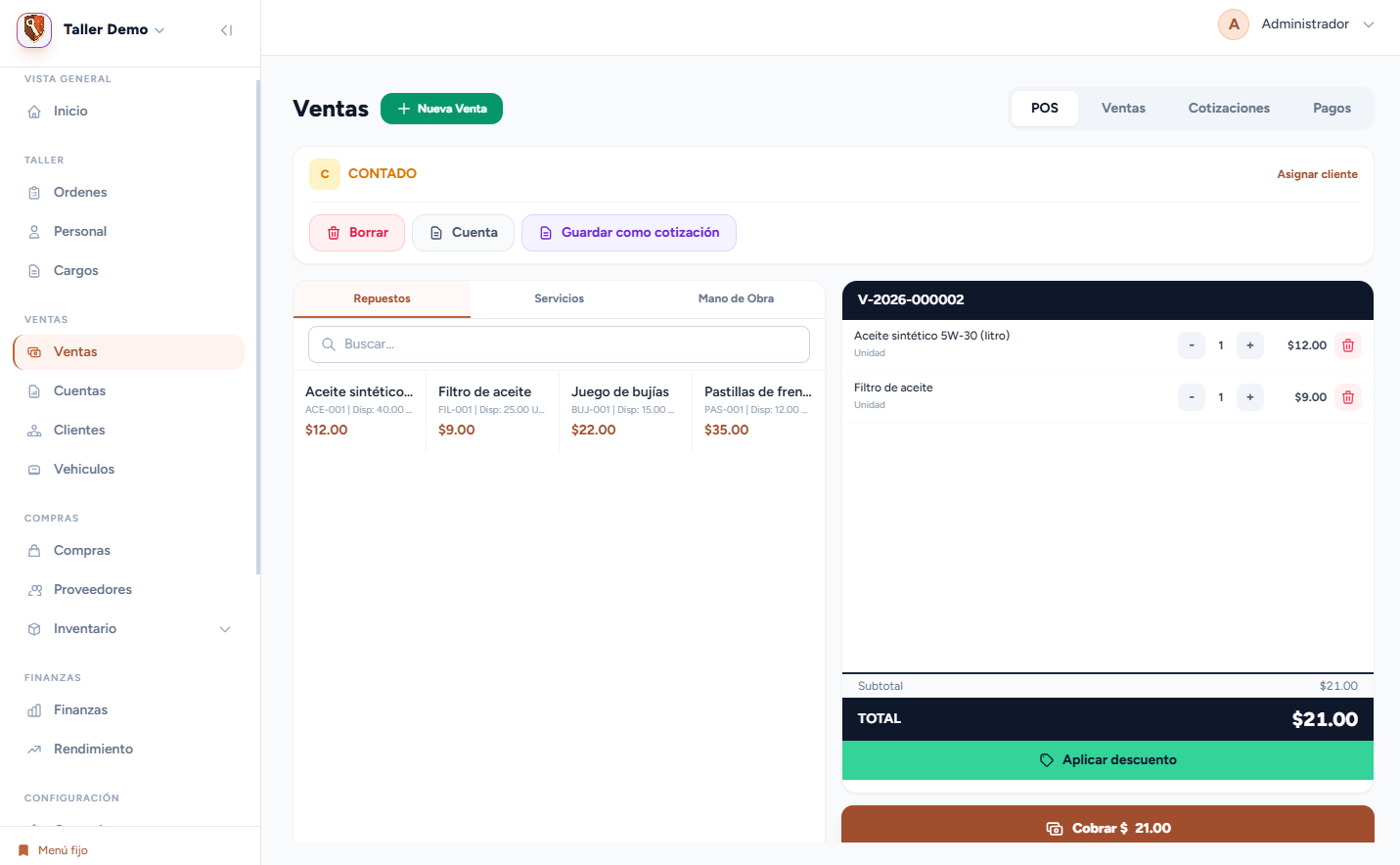Click the Borrar button
Screen dimensions: 1400x865
click(x=357, y=233)
